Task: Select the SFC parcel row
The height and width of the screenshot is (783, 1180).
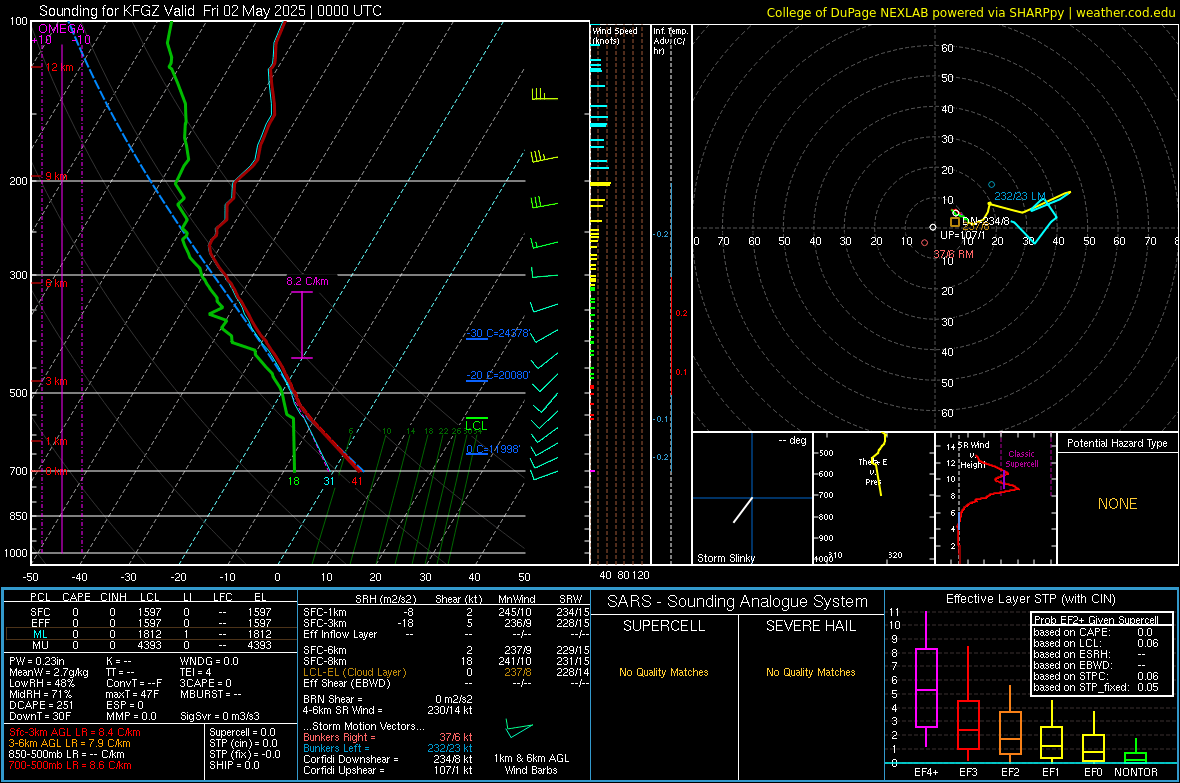Action: coord(151,612)
